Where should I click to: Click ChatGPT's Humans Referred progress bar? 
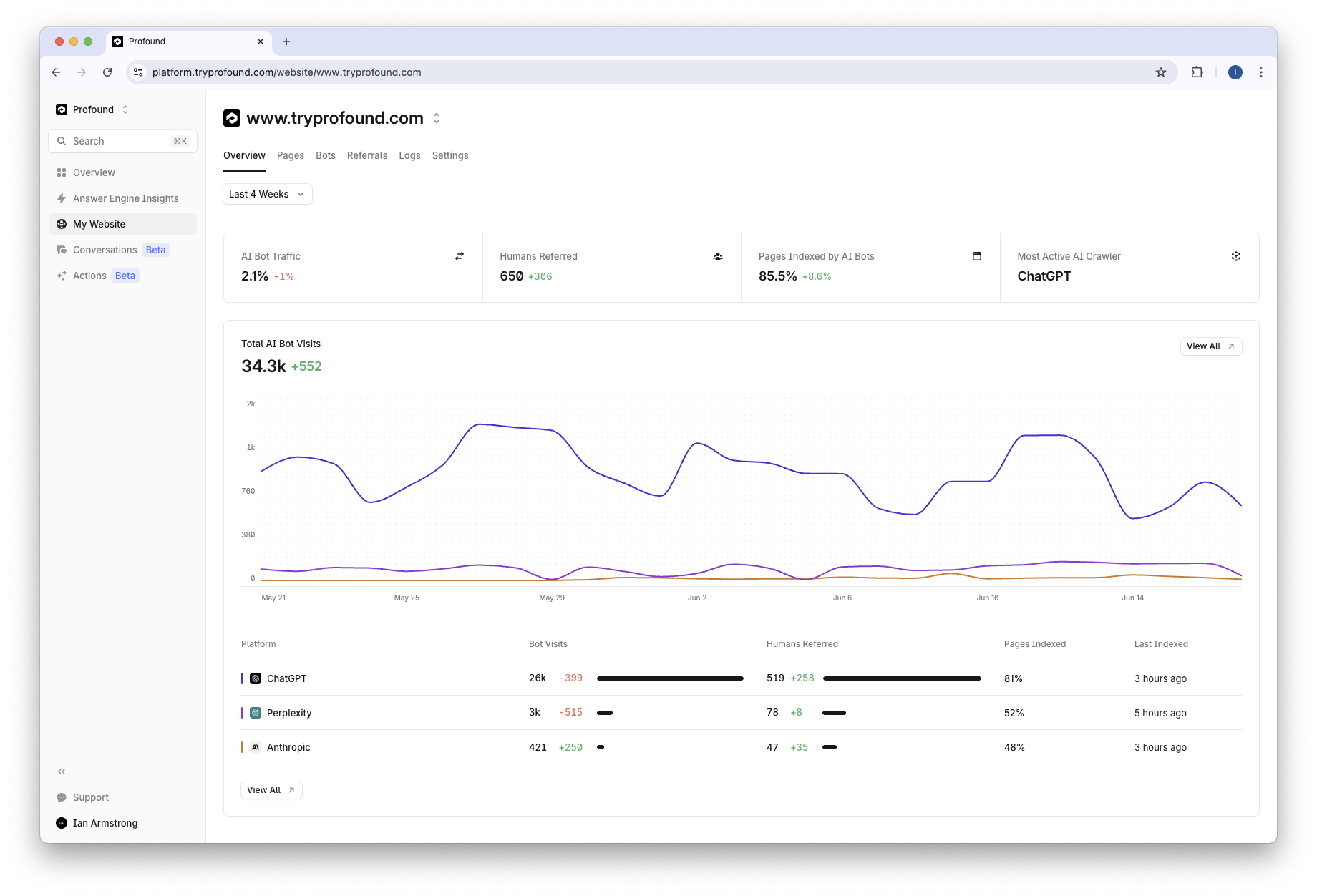[902, 678]
